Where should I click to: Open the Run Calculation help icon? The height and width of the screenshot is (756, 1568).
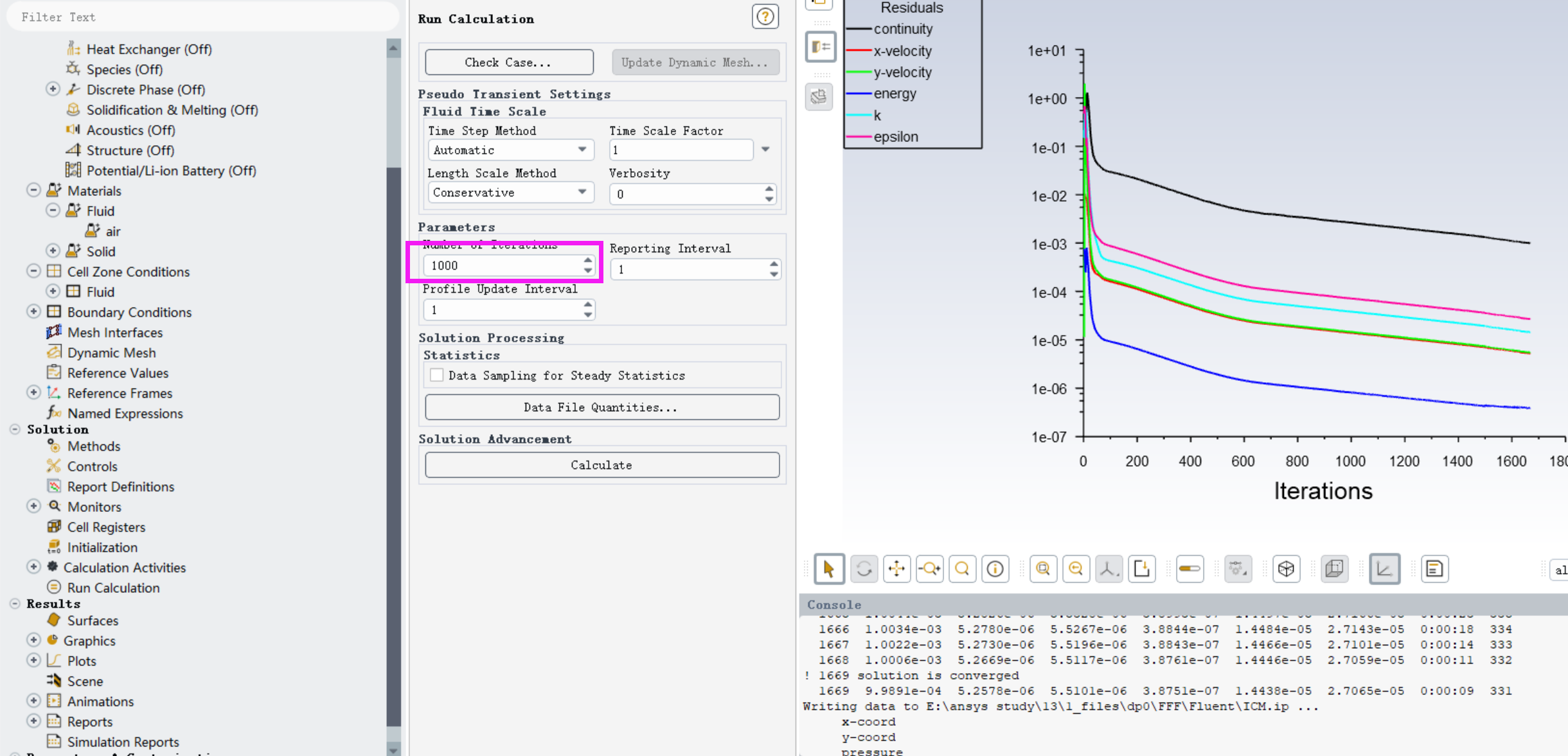(765, 17)
